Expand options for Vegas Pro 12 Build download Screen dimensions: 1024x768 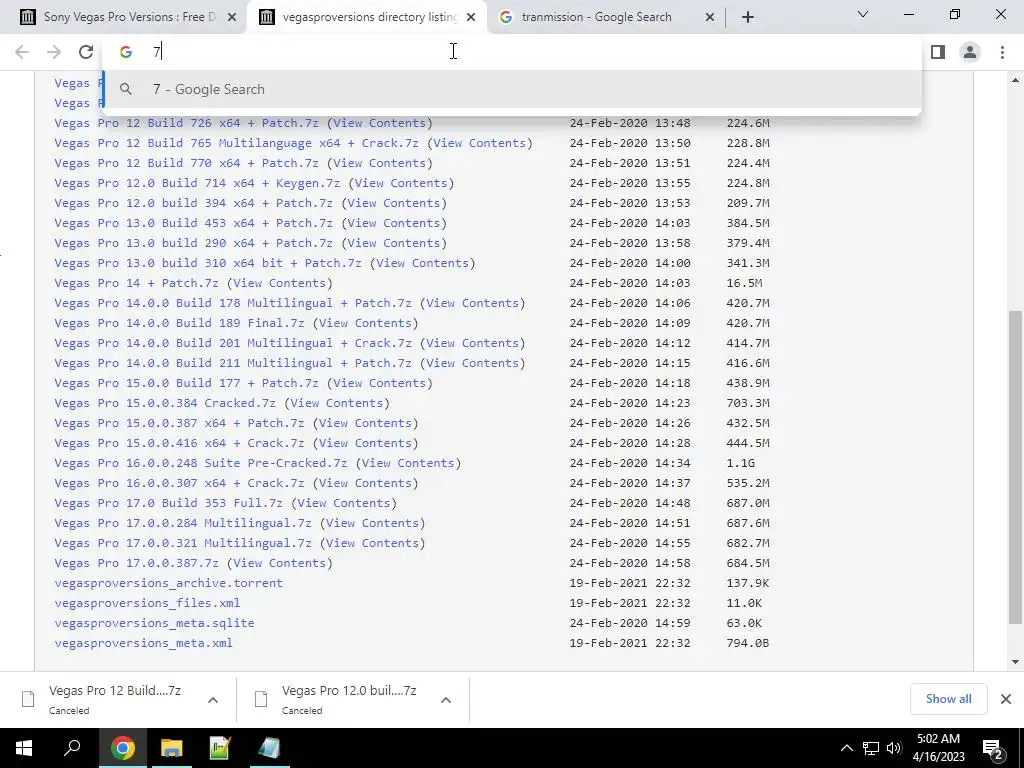[x=213, y=700]
